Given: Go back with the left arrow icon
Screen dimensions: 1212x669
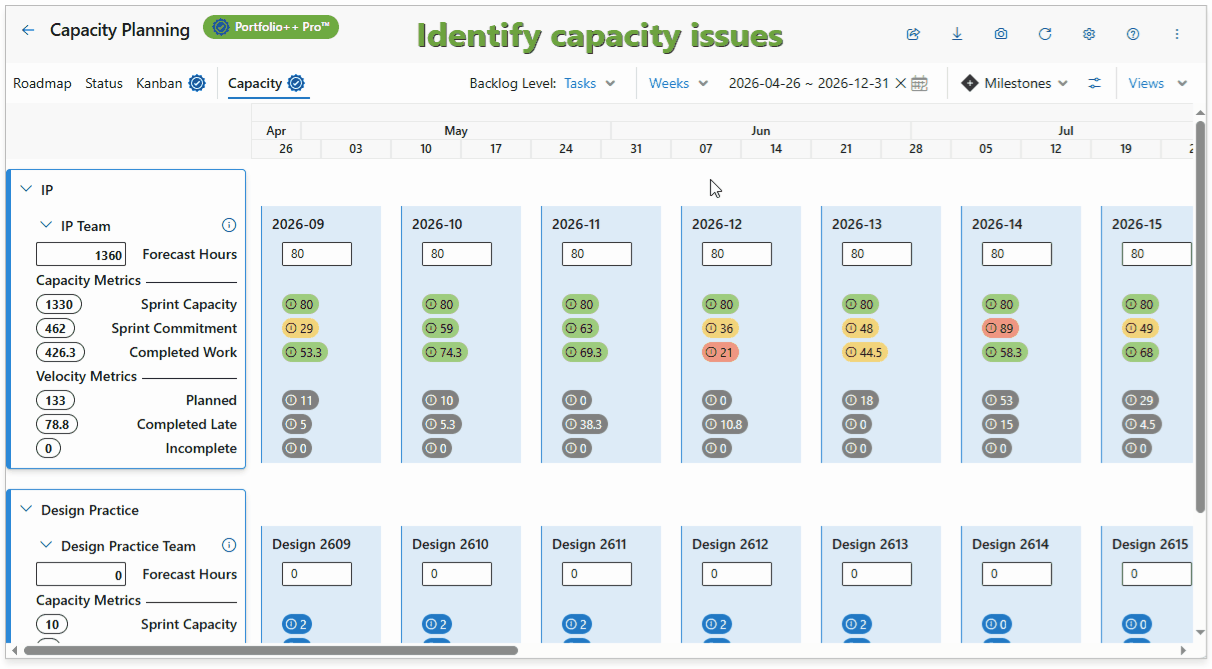Looking at the screenshot, I should 27,31.
